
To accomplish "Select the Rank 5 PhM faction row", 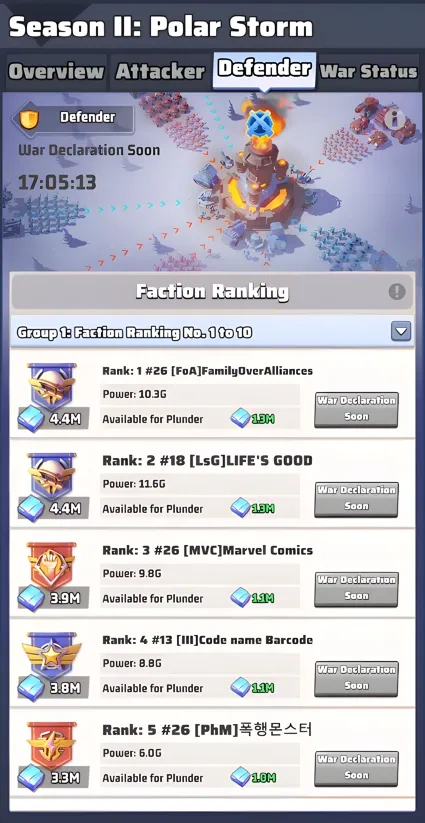I will tap(212, 753).
